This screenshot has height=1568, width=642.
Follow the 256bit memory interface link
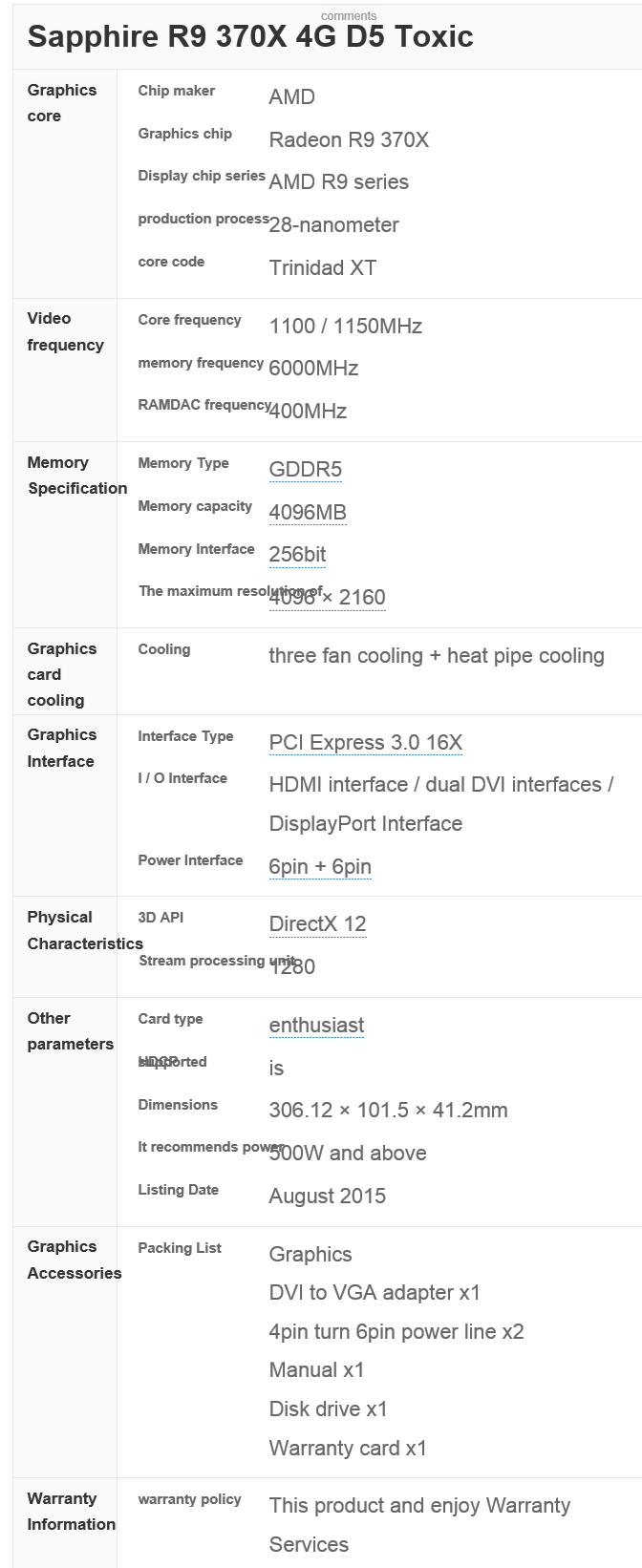coord(297,554)
